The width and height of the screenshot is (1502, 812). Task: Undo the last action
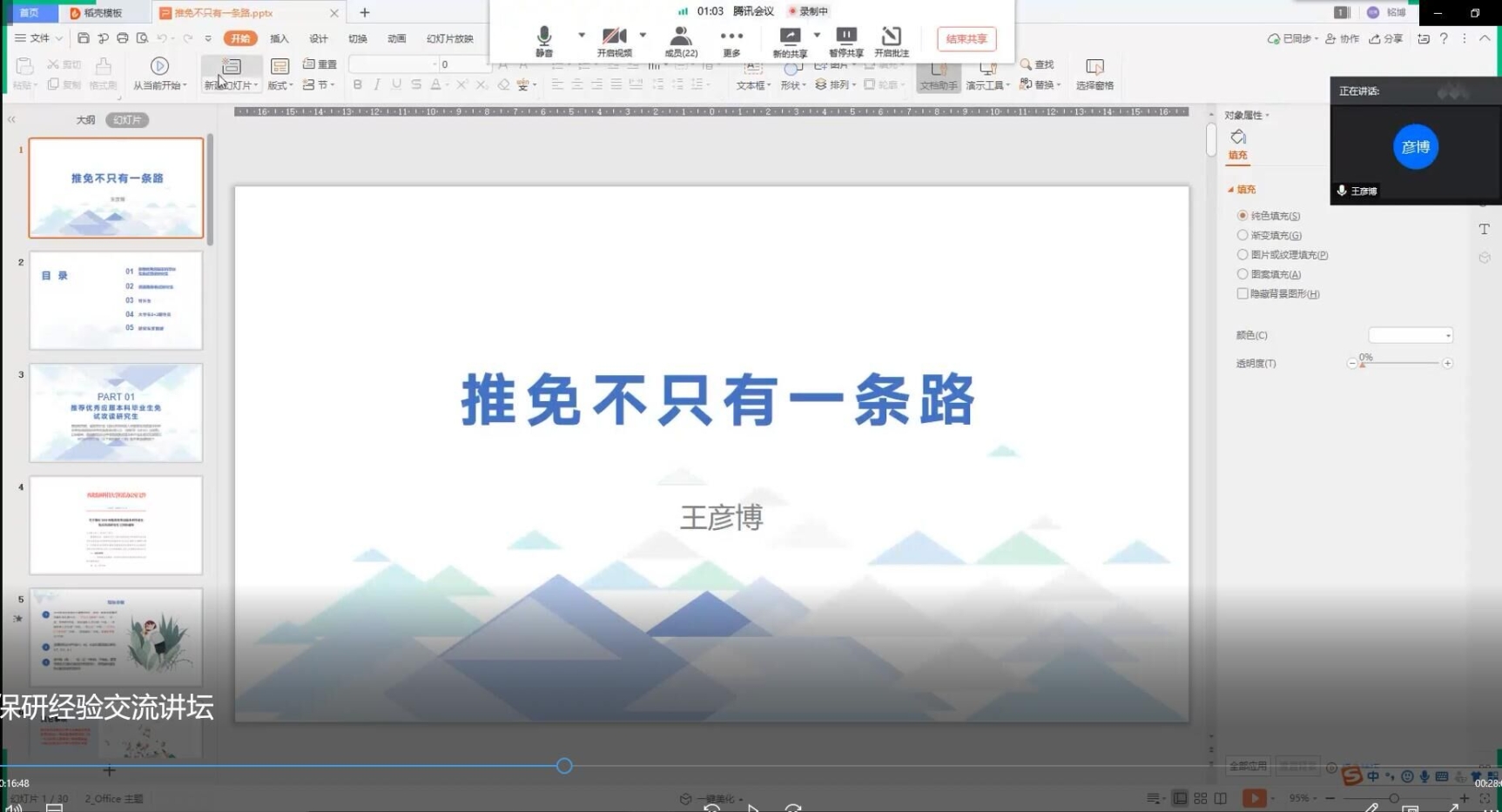[162, 38]
